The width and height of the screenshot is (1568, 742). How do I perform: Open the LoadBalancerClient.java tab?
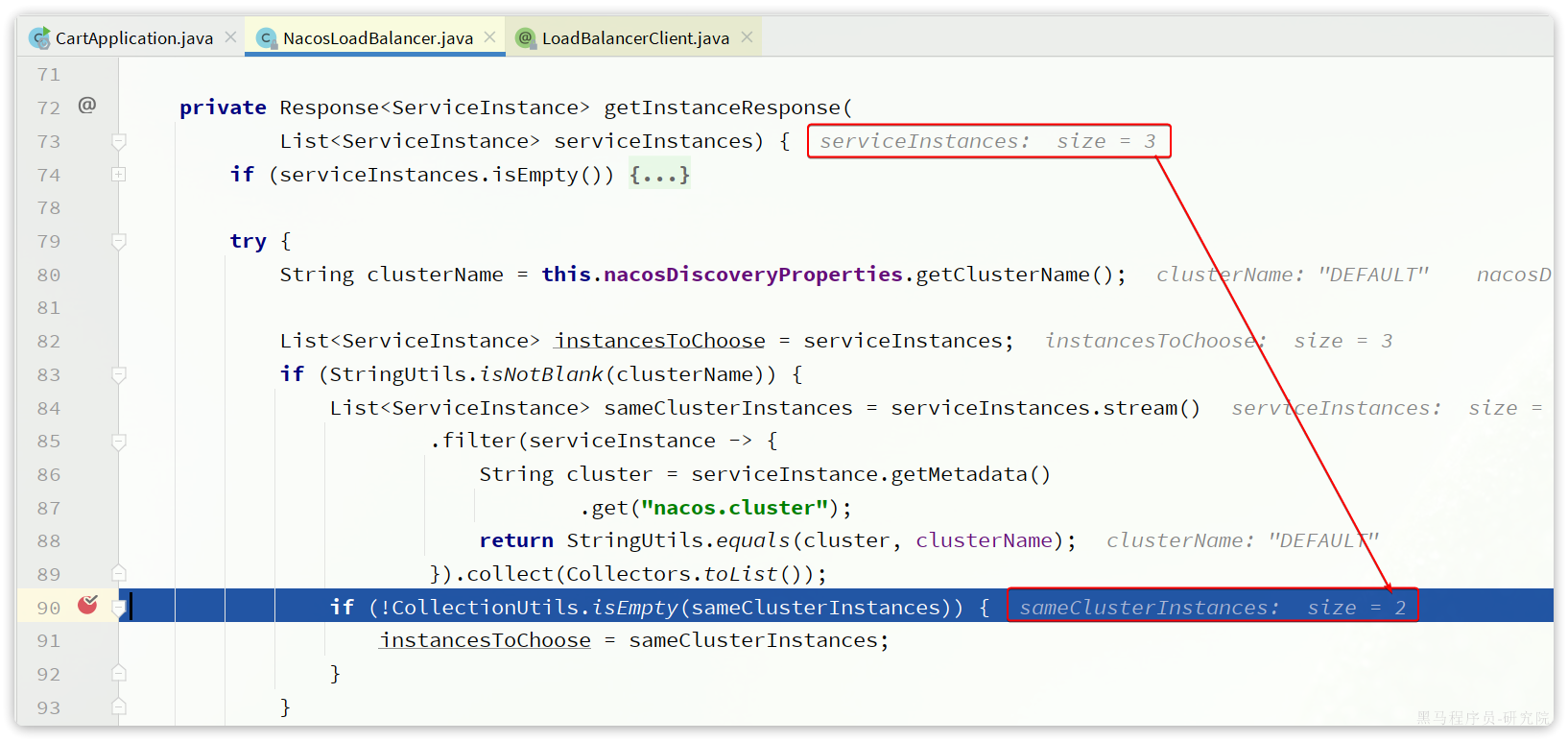(x=635, y=38)
